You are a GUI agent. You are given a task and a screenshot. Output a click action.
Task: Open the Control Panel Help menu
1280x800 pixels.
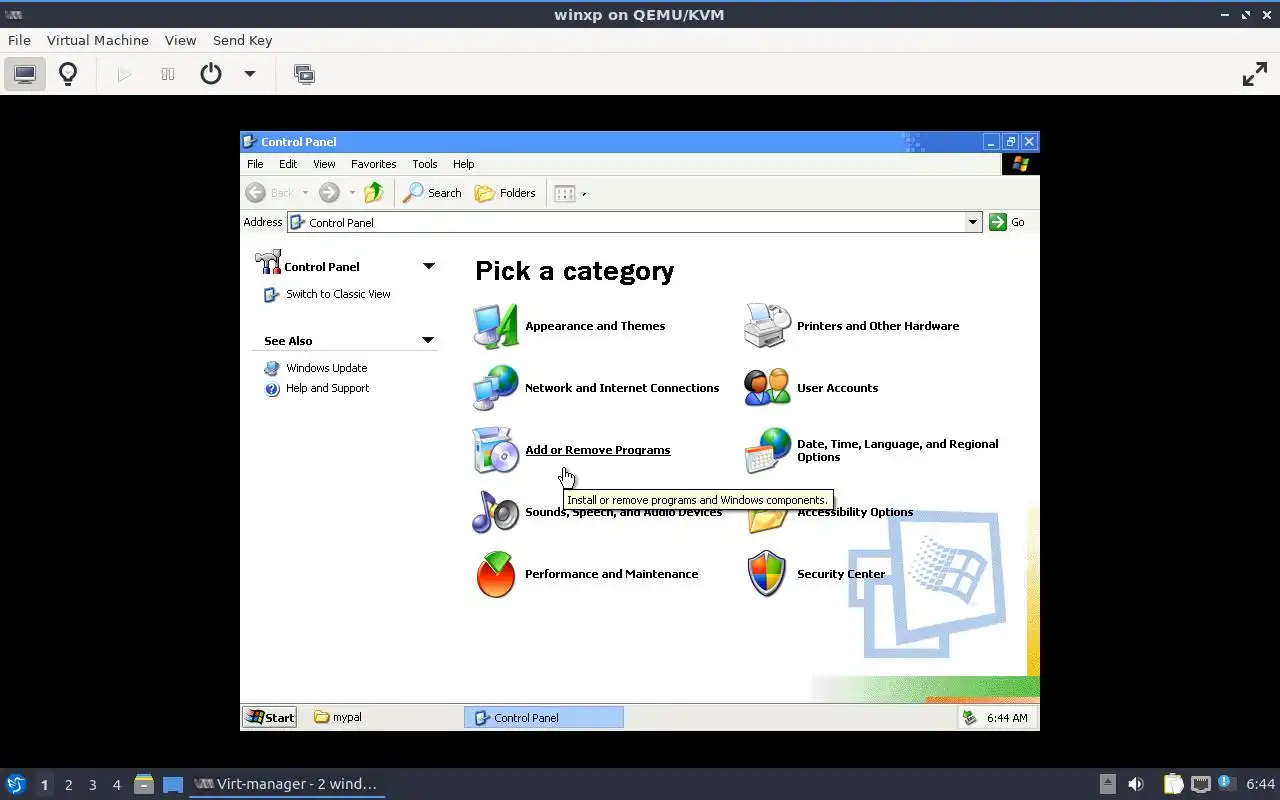pos(463,164)
